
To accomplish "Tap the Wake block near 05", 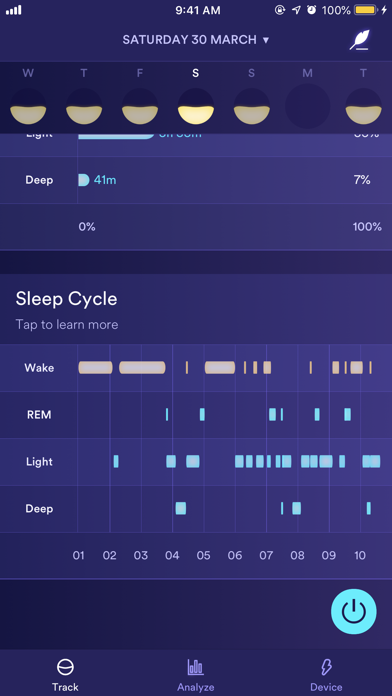I will tap(220, 368).
